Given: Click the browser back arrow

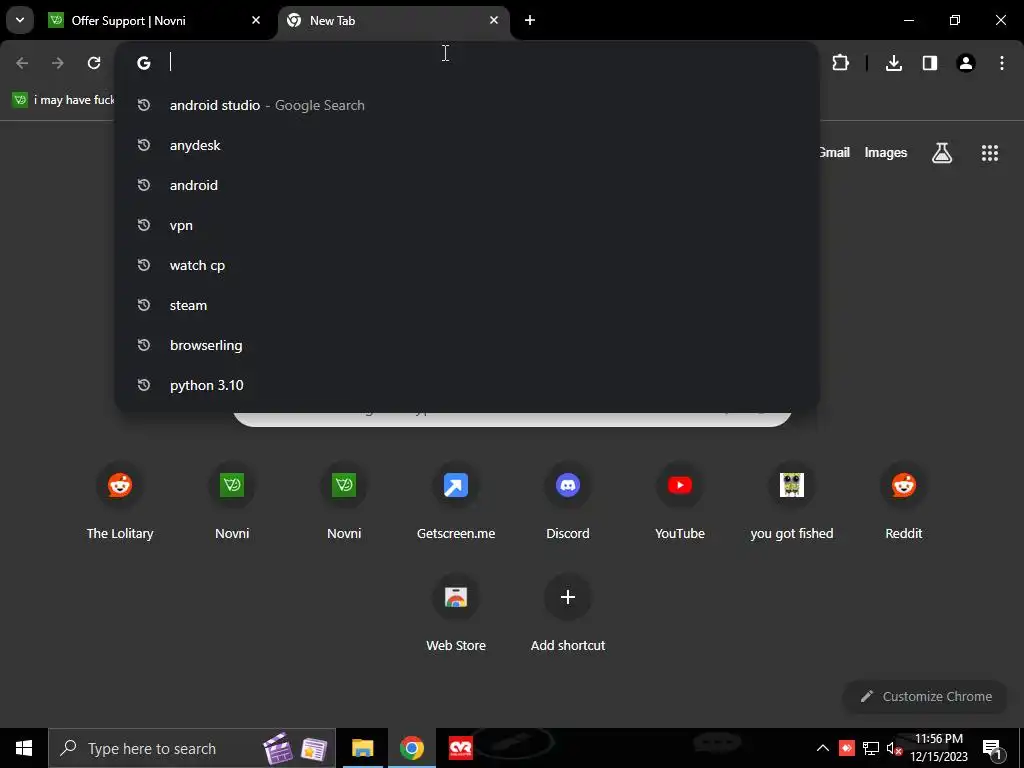Looking at the screenshot, I should pos(22,63).
